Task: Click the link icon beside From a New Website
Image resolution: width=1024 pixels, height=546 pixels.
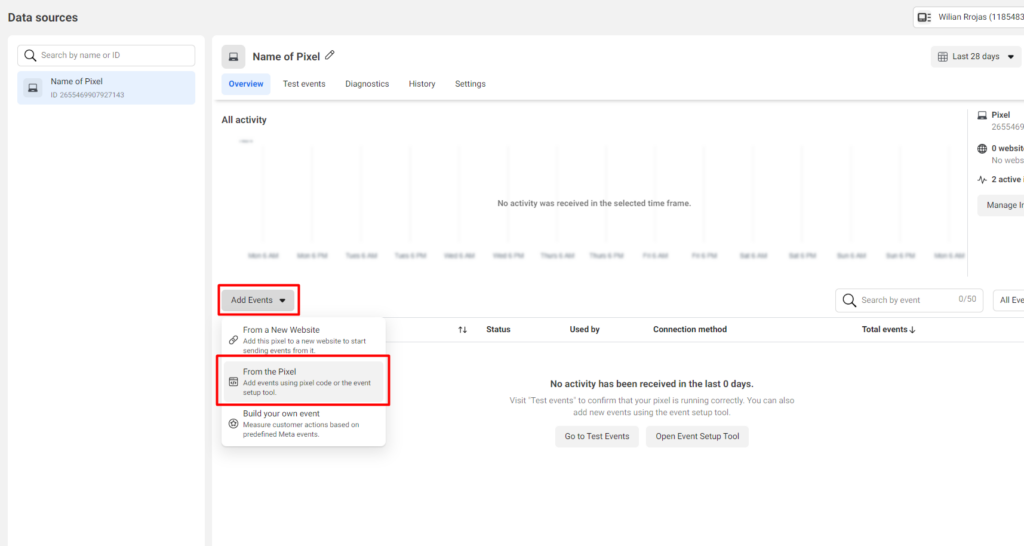Action: click(x=233, y=340)
